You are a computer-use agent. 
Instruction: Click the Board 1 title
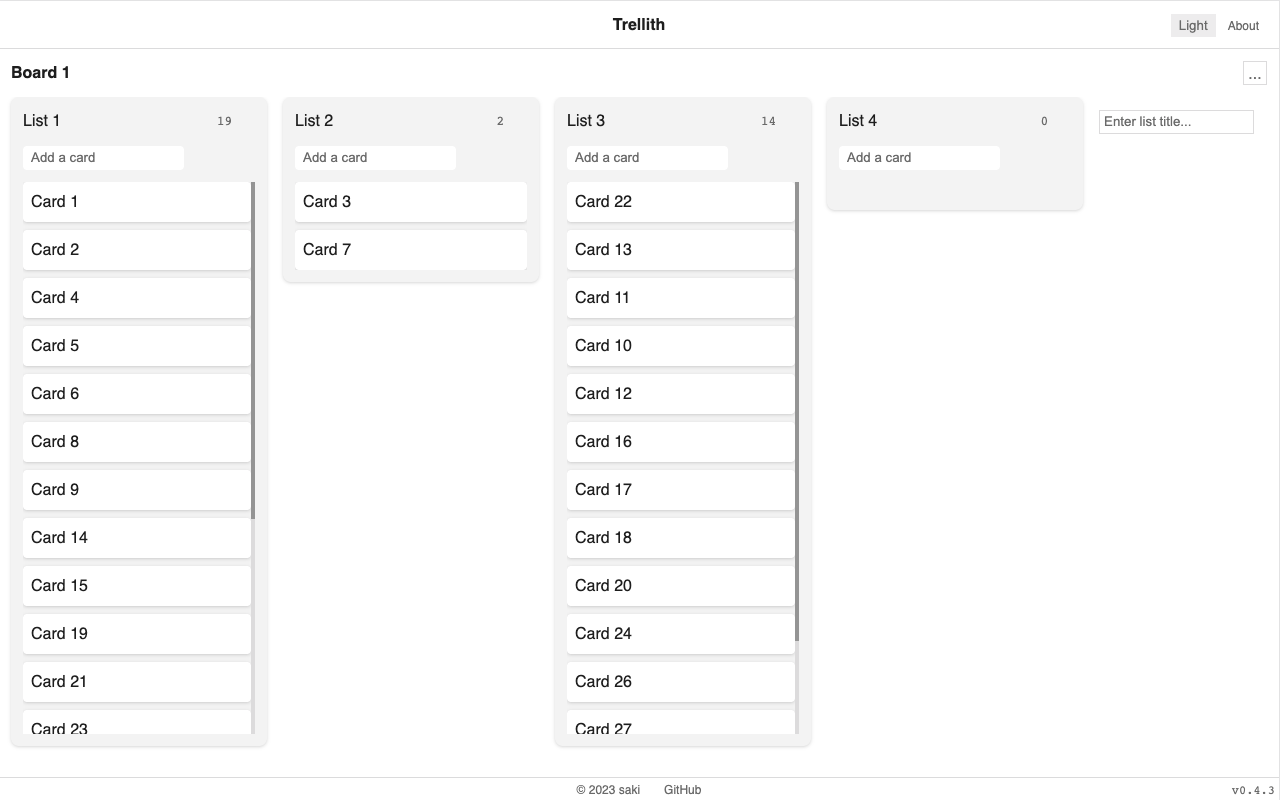[x=41, y=73]
